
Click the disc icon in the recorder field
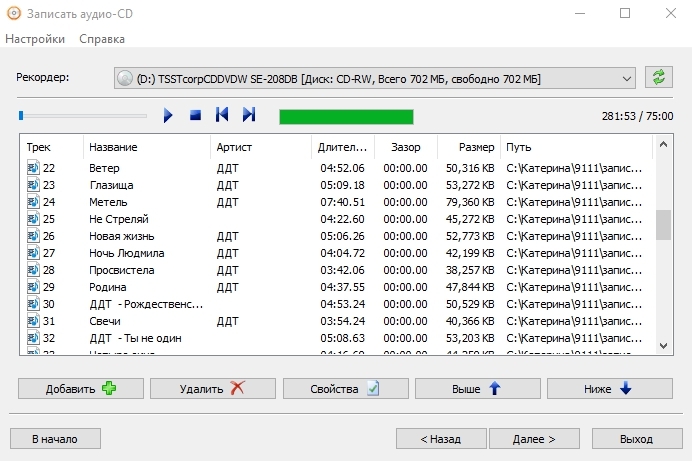click(x=125, y=79)
